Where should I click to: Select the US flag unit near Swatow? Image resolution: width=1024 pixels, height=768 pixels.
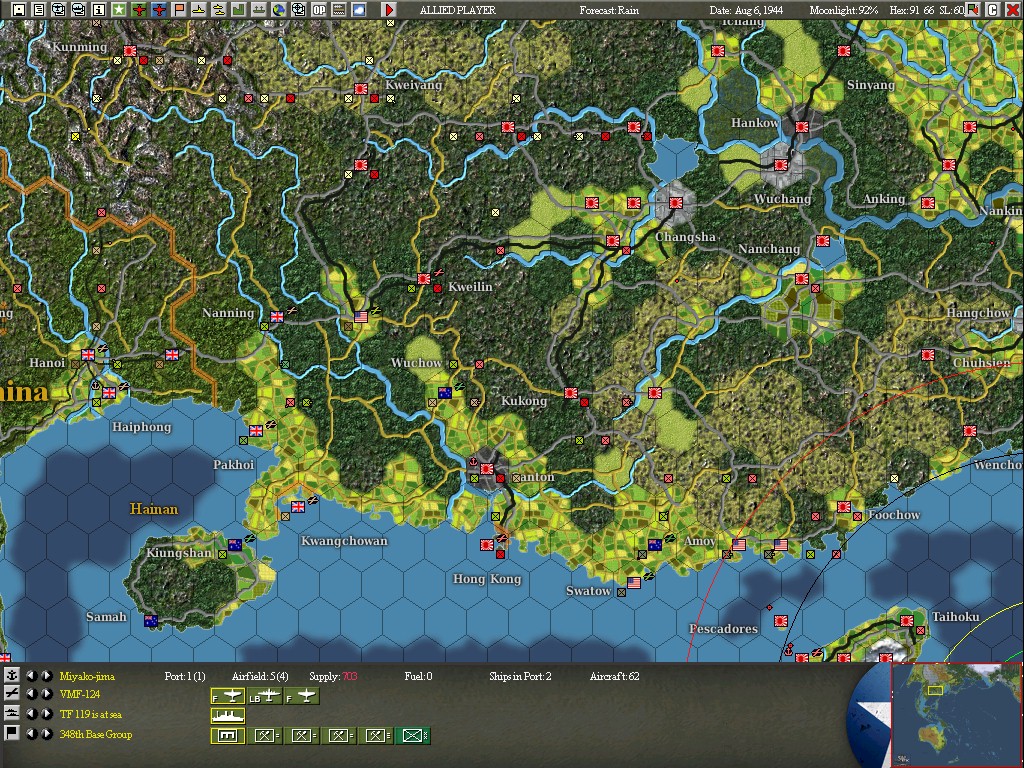click(633, 583)
